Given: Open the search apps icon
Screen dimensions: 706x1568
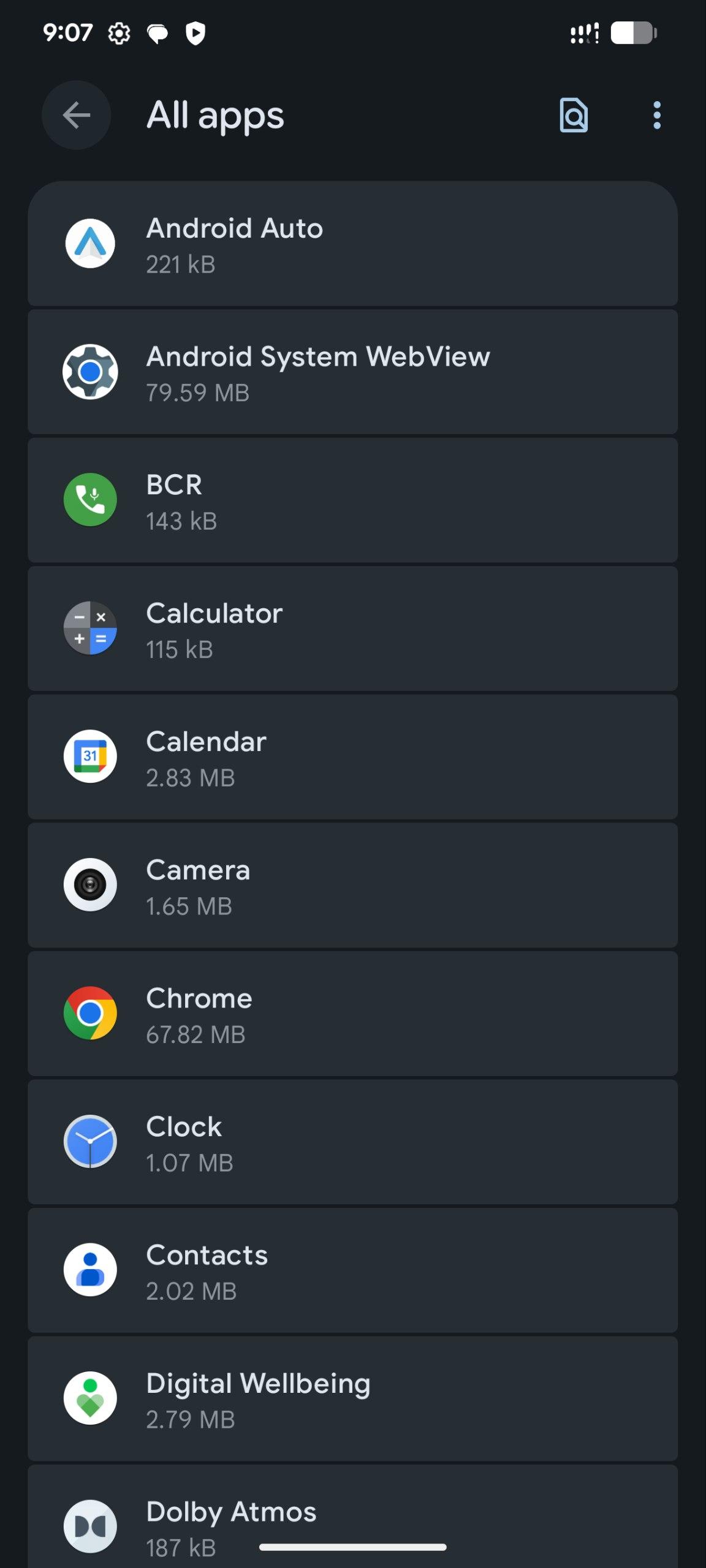Looking at the screenshot, I should tap(574, 115).
